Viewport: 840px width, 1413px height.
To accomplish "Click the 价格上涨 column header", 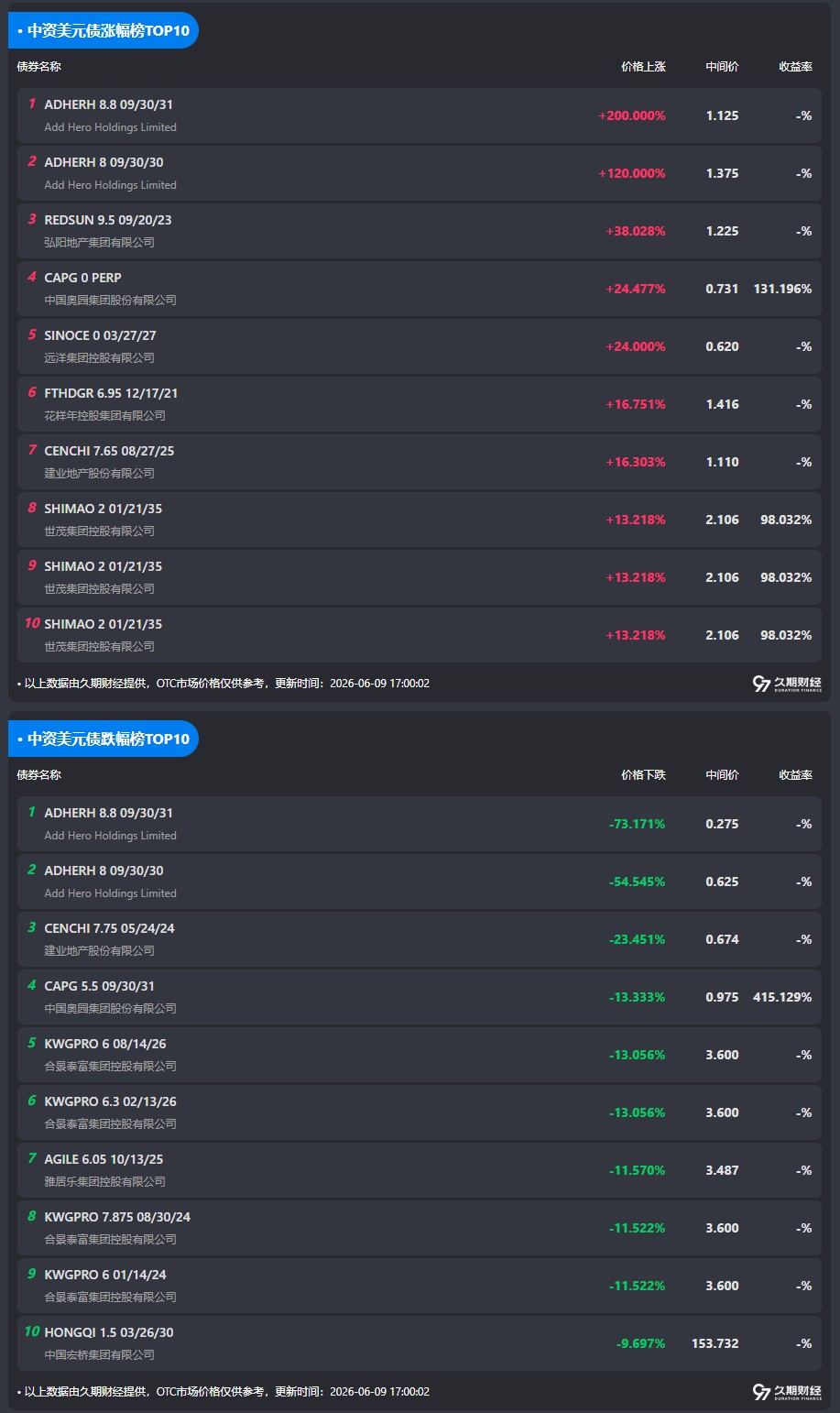I will tap(643, 67).
